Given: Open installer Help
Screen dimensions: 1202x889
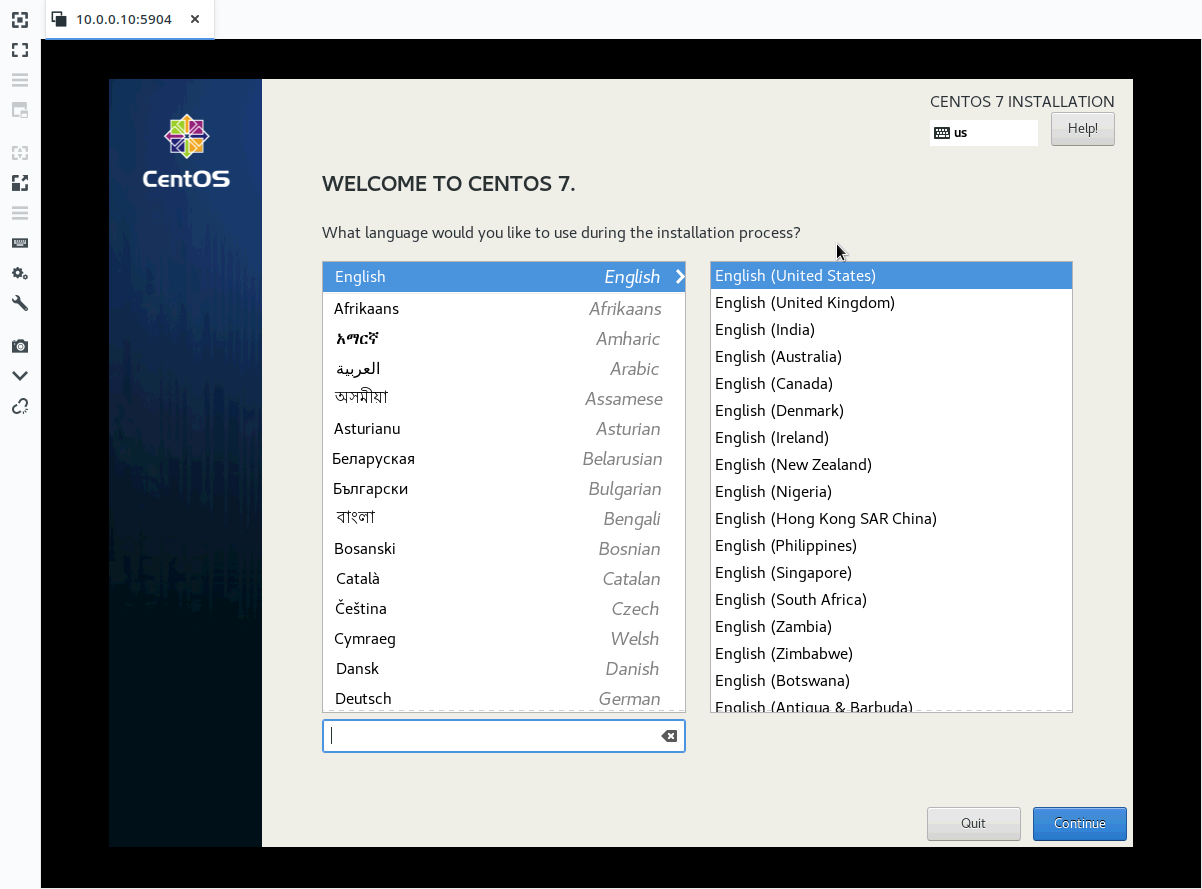Looking at the screenshot, I should pyautogui.click(x=1082, y=129).
